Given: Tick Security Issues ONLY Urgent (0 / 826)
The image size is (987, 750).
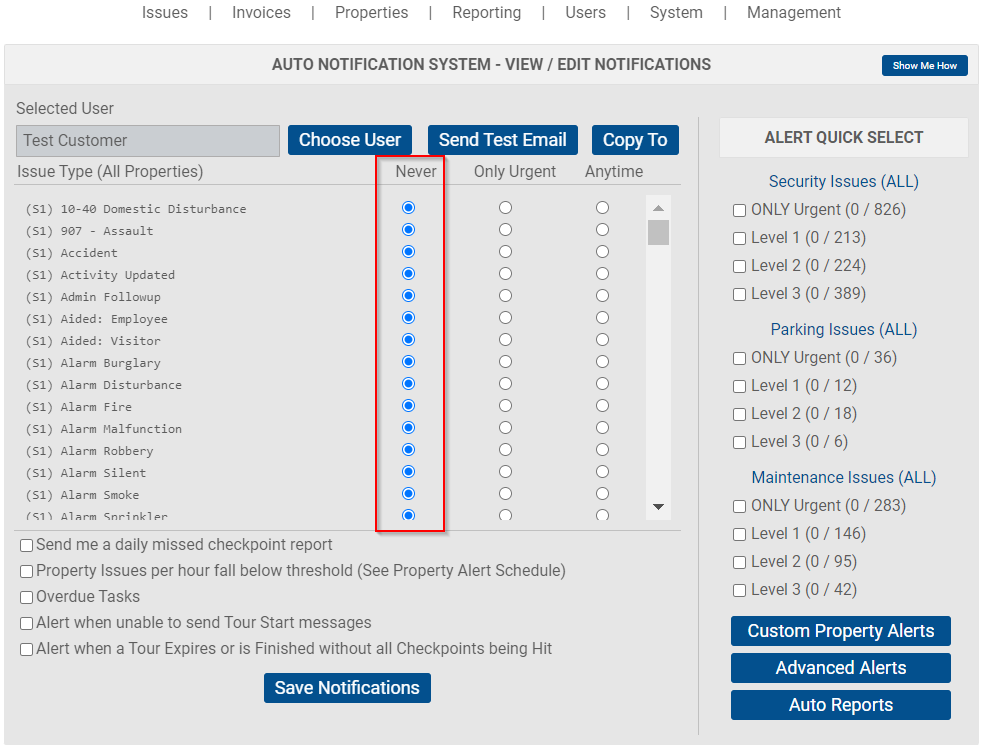Looking at the screenshot, I should click(x=740, y=210).
